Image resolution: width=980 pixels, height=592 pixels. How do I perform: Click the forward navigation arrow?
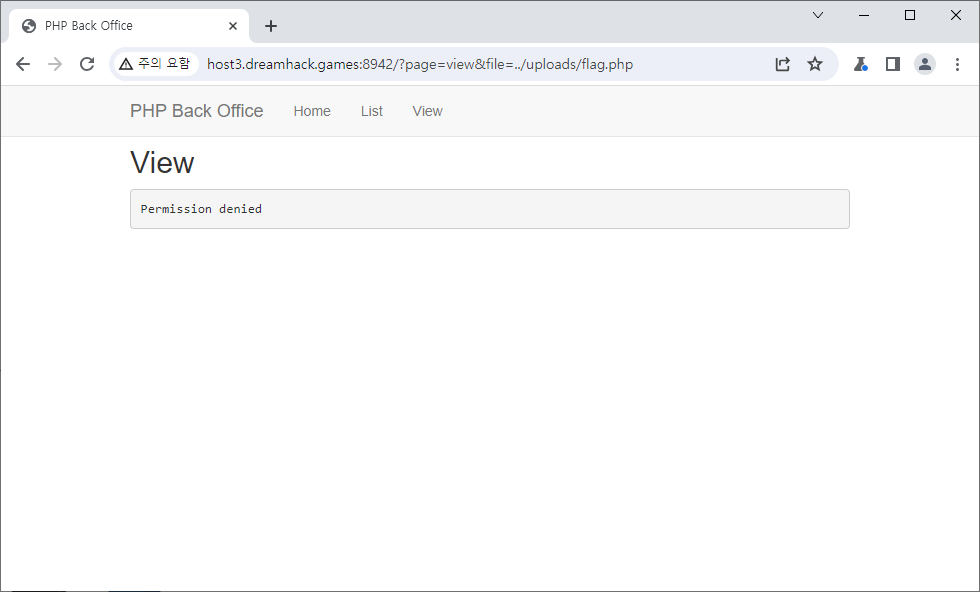click(x=55, y=64)
